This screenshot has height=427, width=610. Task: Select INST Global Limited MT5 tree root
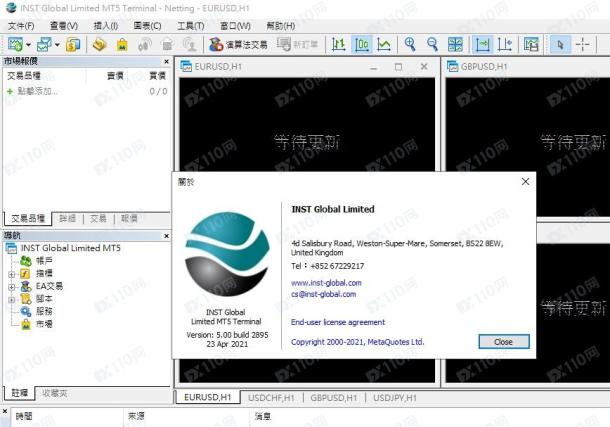tap(70, 248)
